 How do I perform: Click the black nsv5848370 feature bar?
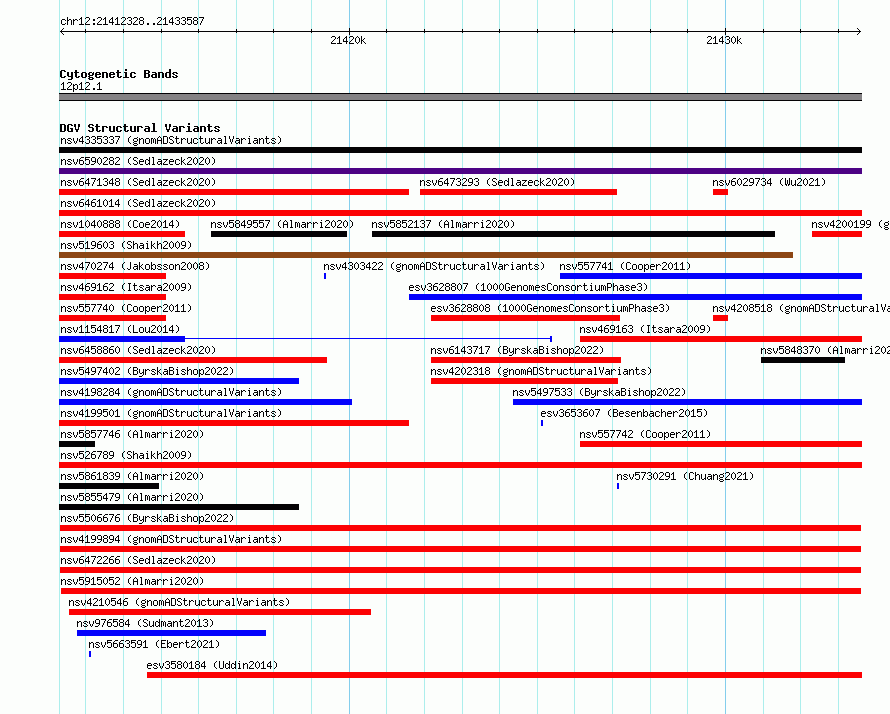click(x=803, y=360)
